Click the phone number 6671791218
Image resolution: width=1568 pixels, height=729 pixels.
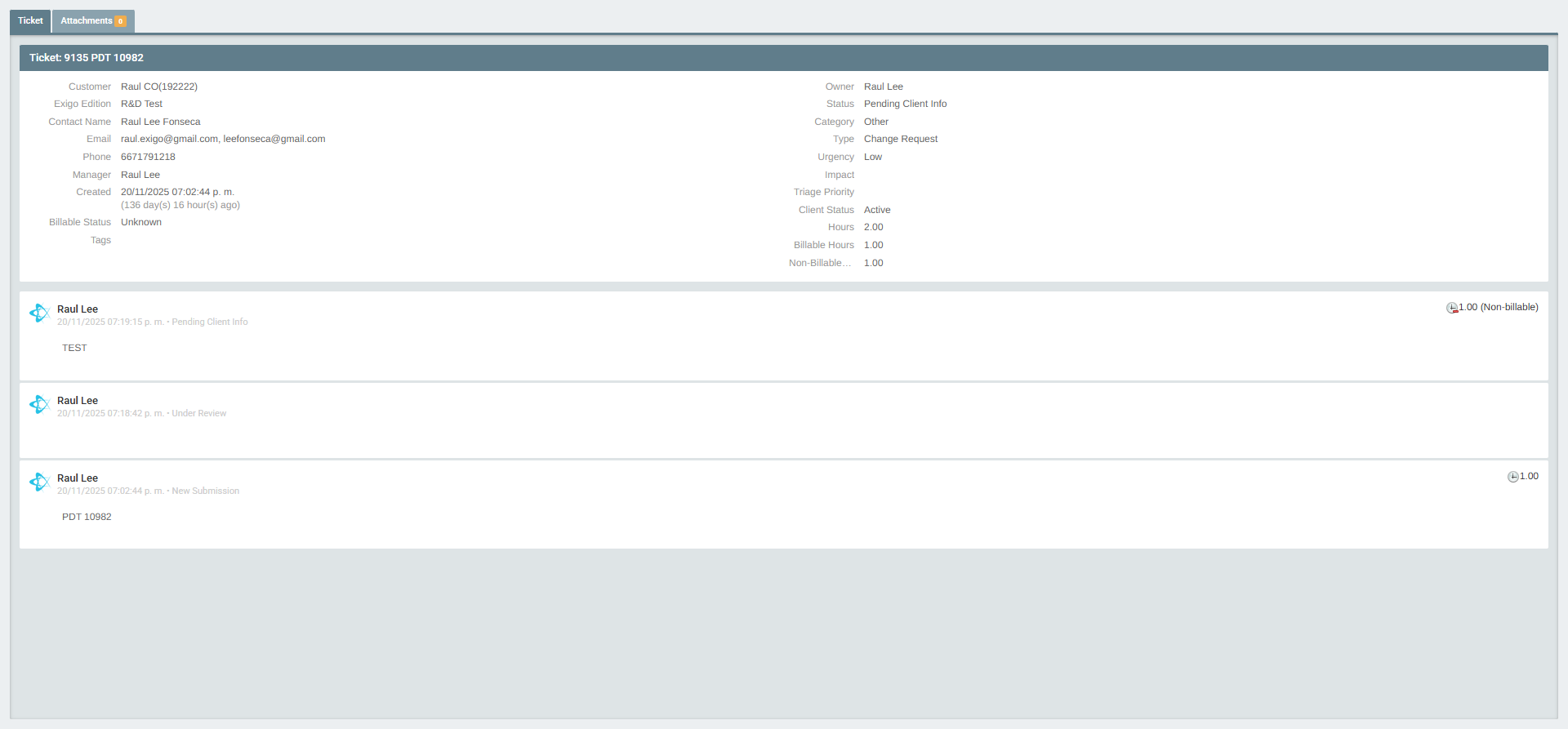tap(148, 157)
